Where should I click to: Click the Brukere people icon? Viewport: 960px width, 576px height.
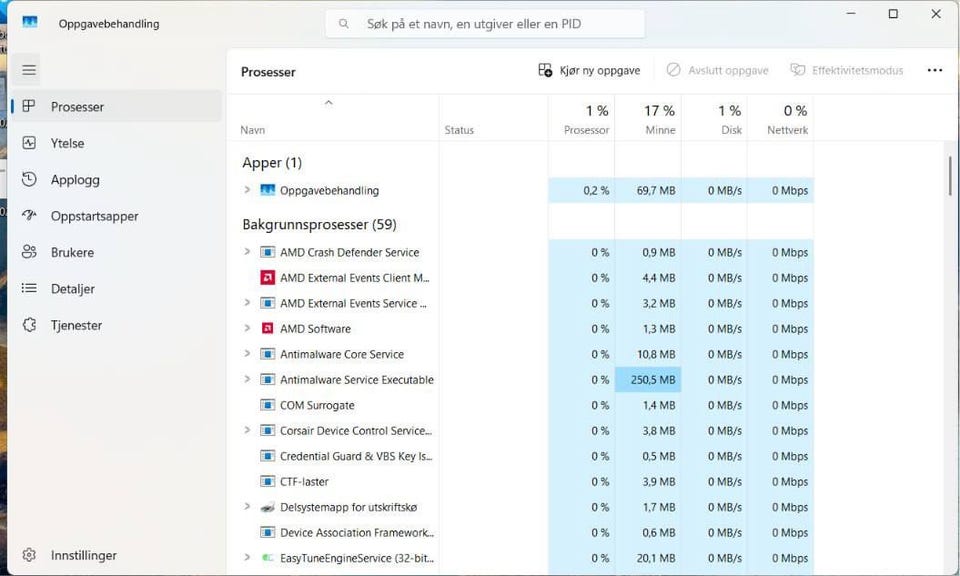tap(29, 252)
